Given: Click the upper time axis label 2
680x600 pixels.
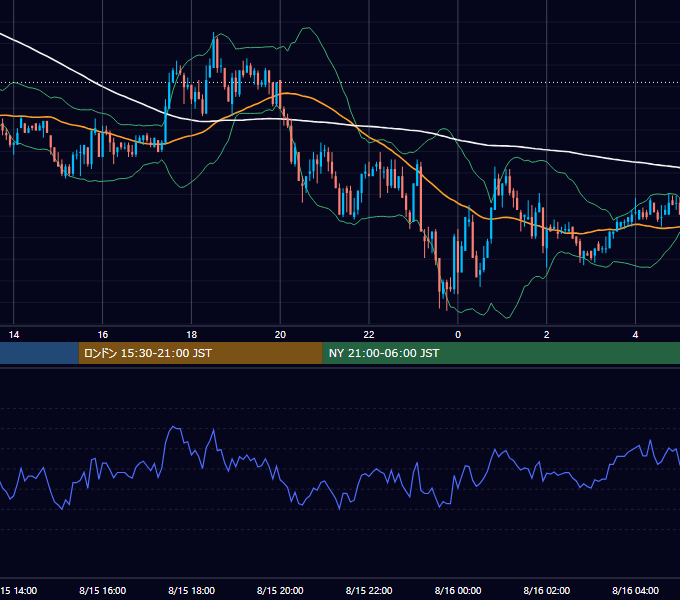Looking at the screenshot, I should tap(546, 335).
